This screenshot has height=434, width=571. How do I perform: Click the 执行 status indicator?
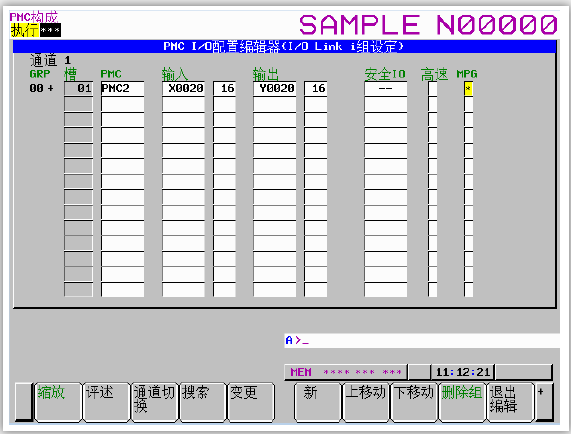24,30
